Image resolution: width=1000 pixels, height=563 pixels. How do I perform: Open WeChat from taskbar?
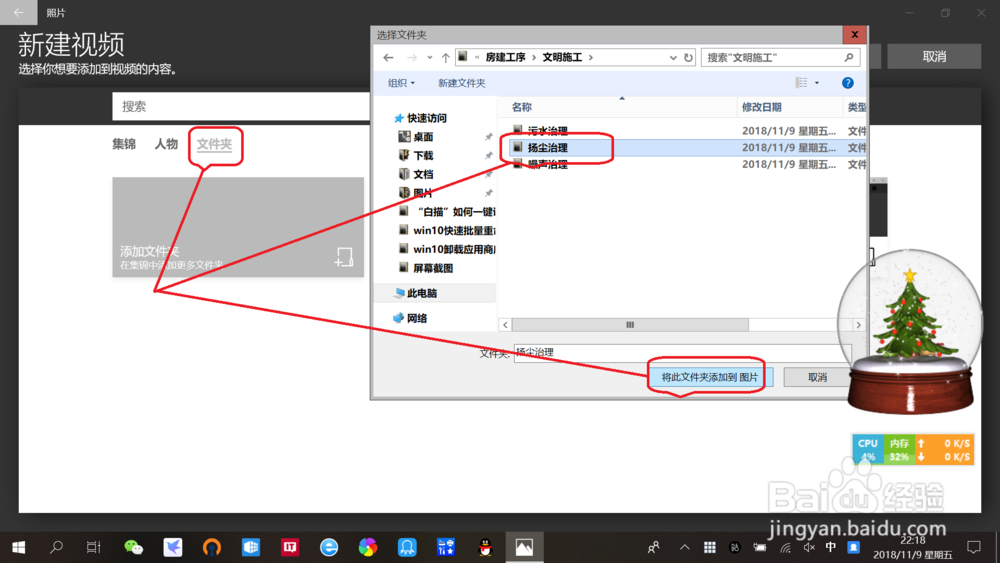[x=133, y=547]
